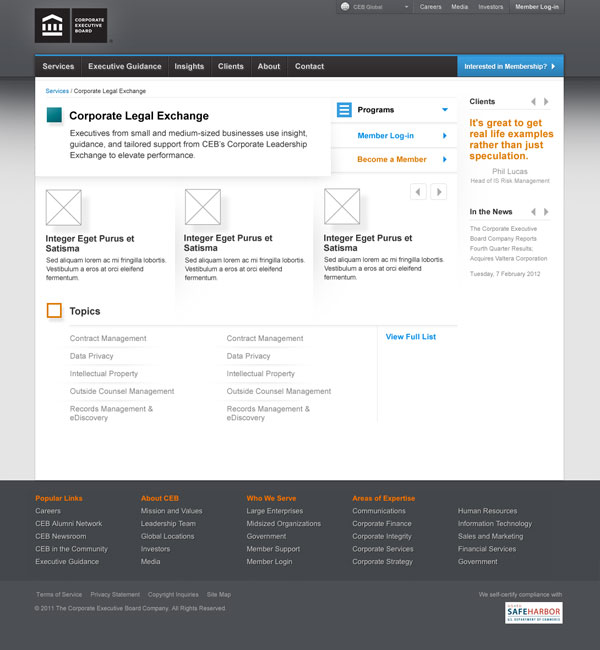This screenshot has width=600, height=650.
Task: Open the Executive Guidance nav menu
Action: click(x=124, y=67)
